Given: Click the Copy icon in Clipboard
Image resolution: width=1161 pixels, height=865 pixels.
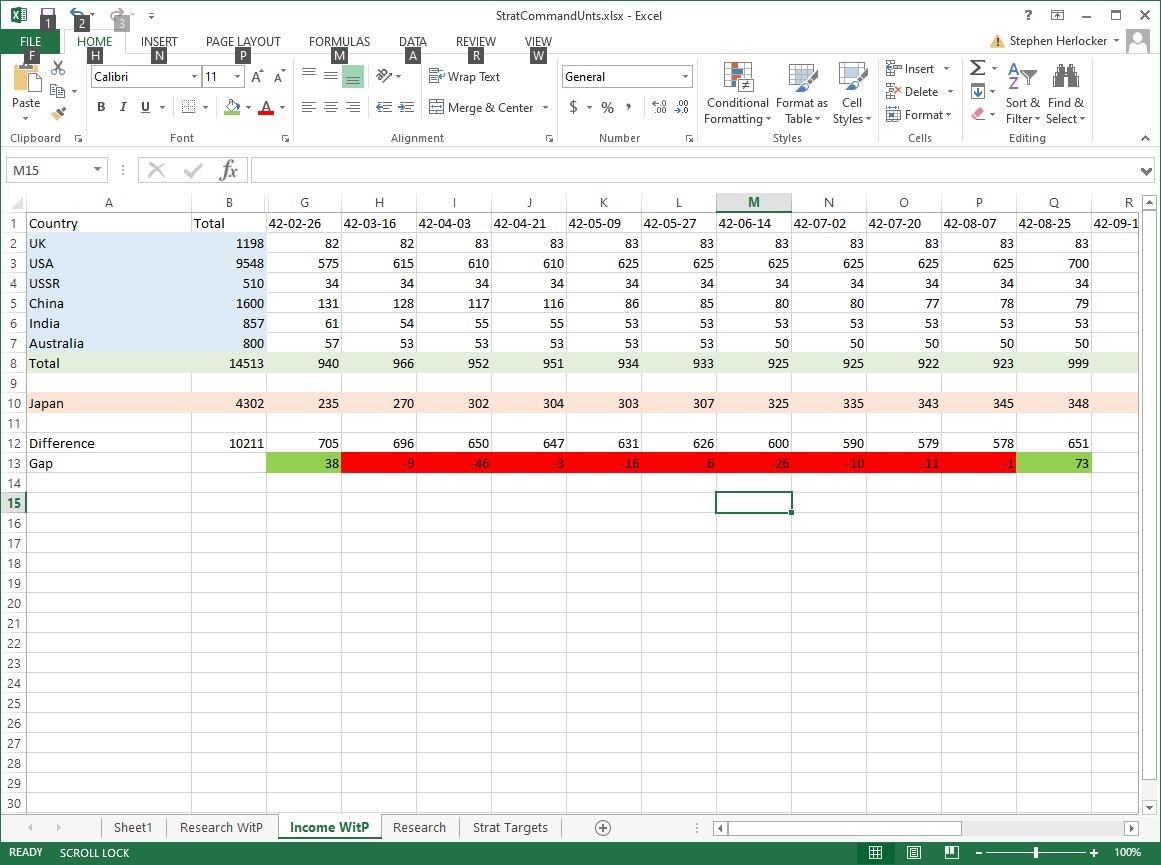Looking at the screenshot, I should point(58,90).
